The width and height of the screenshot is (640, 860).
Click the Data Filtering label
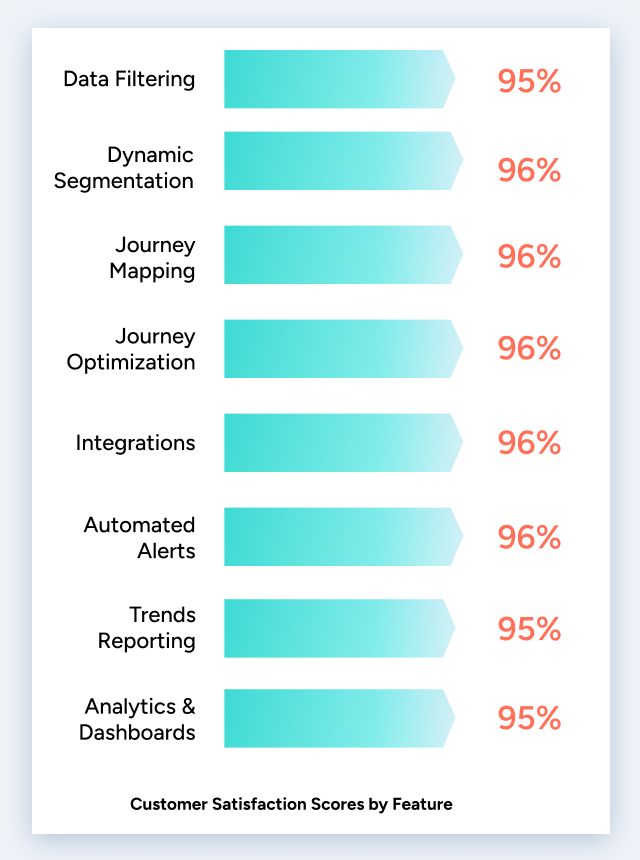coord(129,79)
